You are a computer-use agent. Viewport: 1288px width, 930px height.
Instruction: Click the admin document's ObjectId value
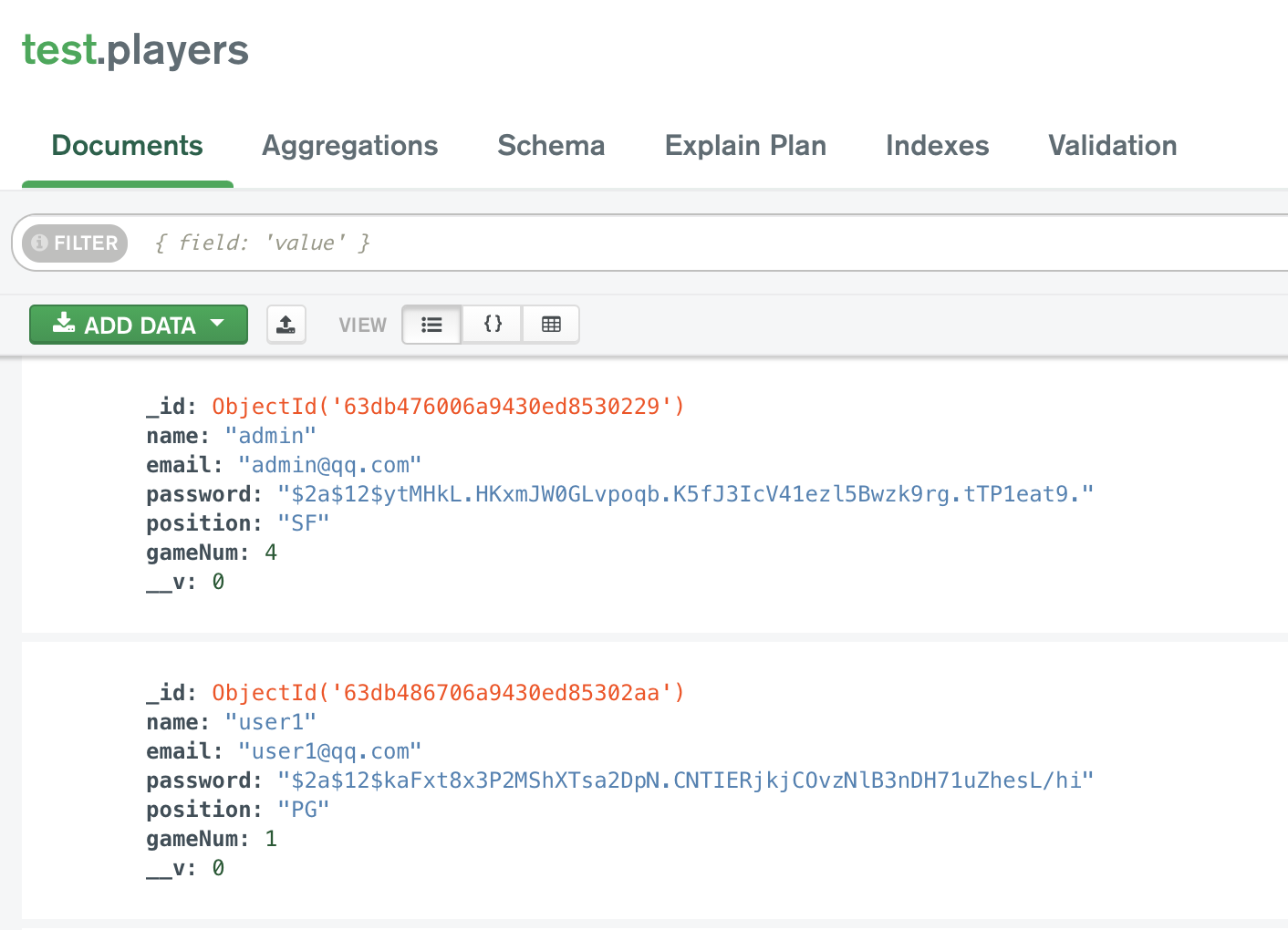448,407
